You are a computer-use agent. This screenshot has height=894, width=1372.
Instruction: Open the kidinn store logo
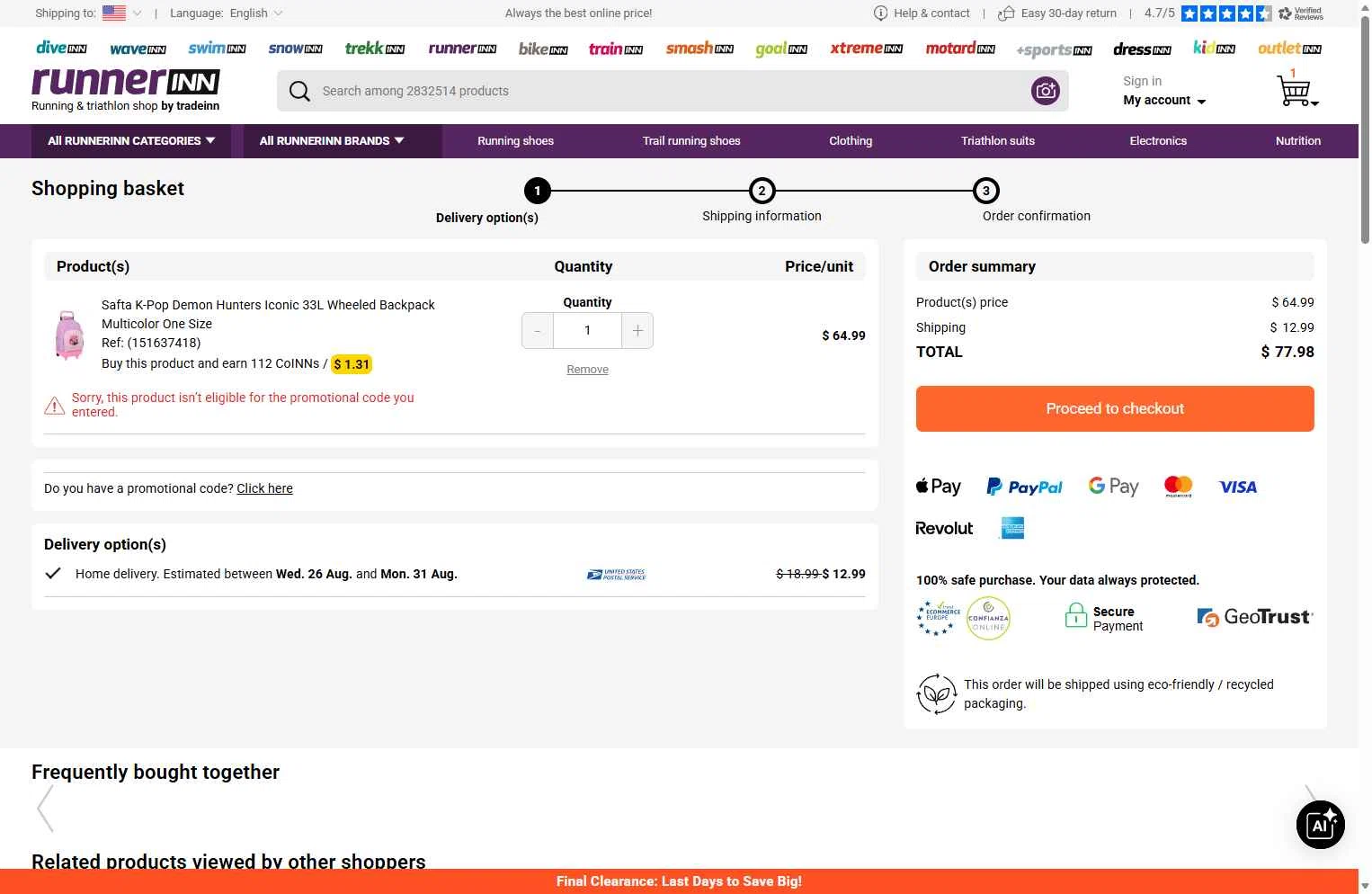1214,48
